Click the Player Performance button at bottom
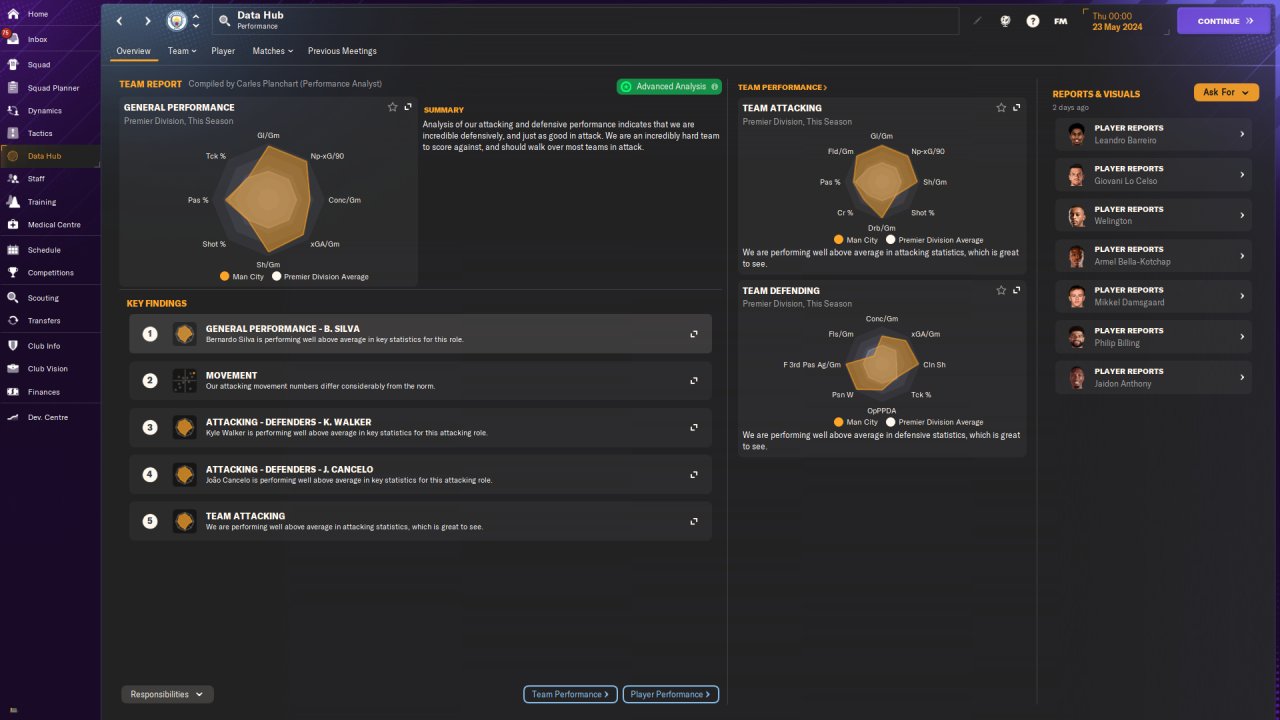 (670, 694)
